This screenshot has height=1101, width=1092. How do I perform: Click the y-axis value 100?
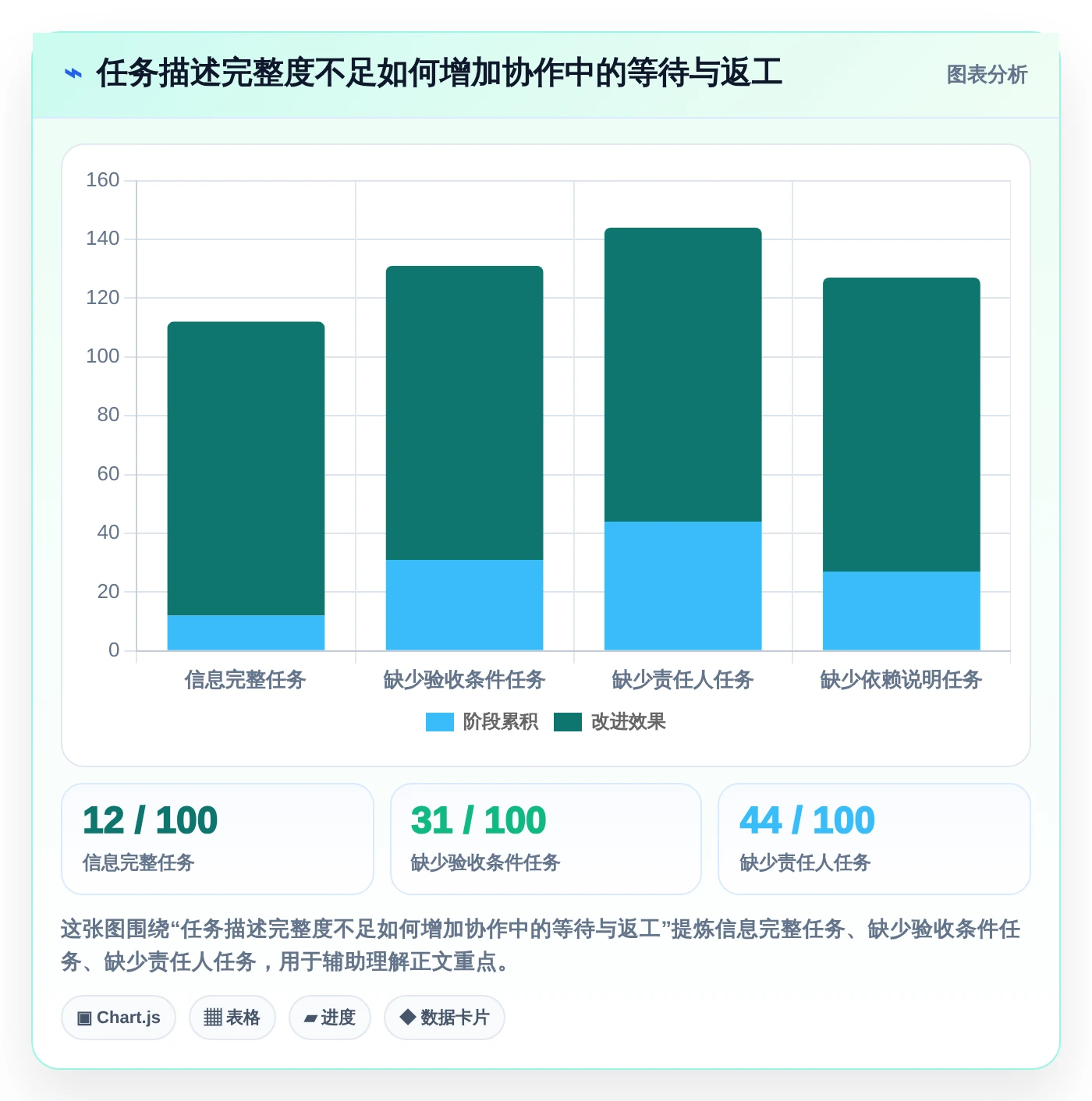click(103, 356)
